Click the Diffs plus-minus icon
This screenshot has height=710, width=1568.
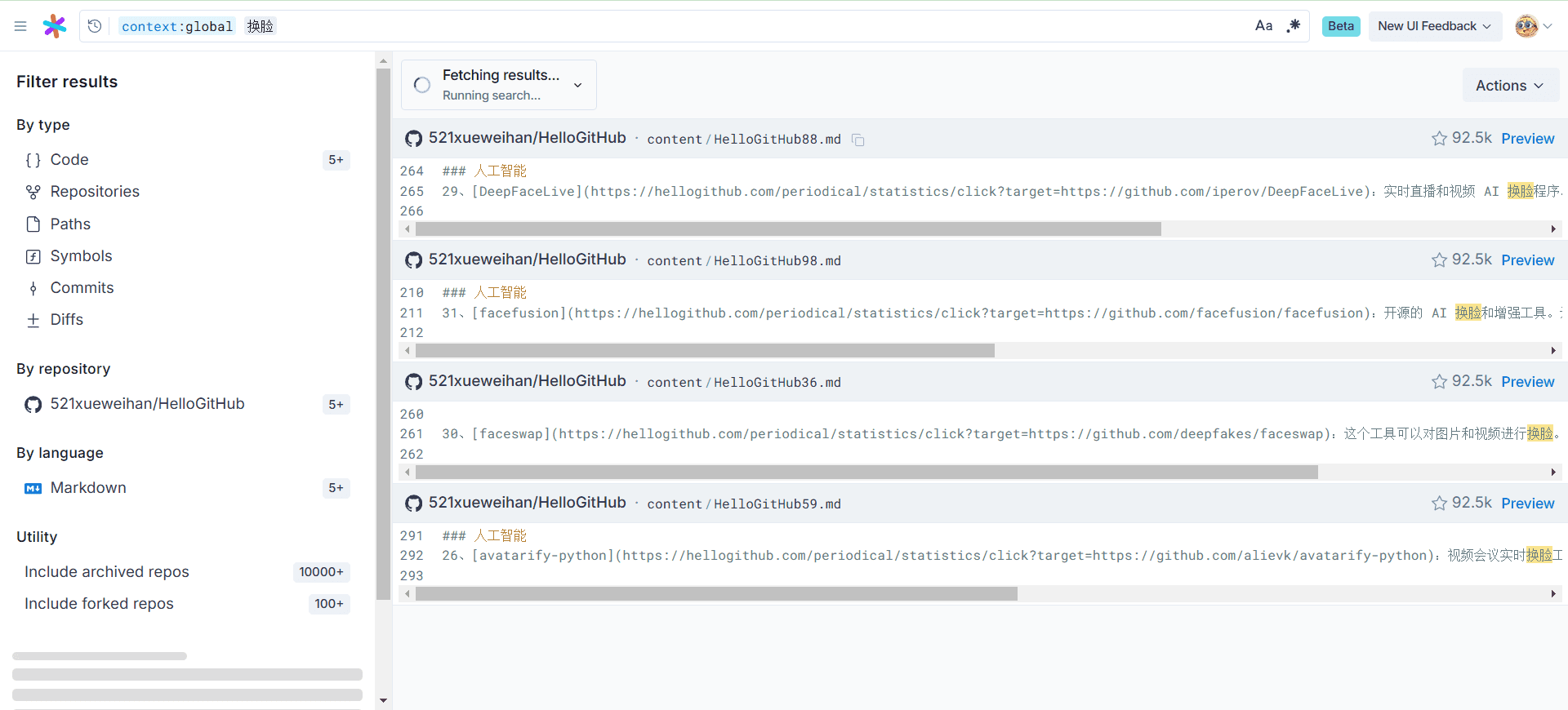click(33, 320)
